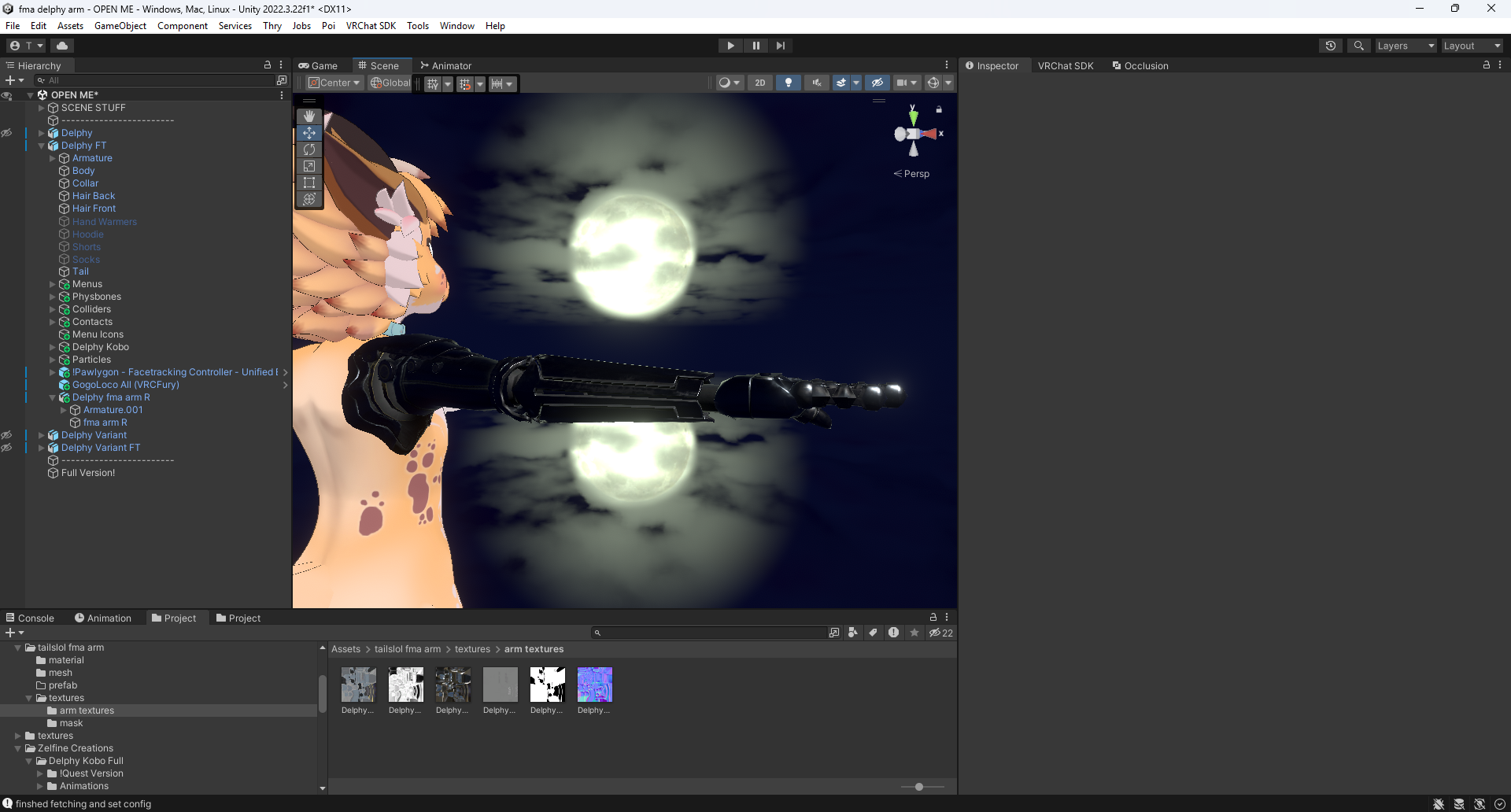This screenshot has height=812, width=1511.
Task: Open the global search magnifier
Action: pos(1359,46)
